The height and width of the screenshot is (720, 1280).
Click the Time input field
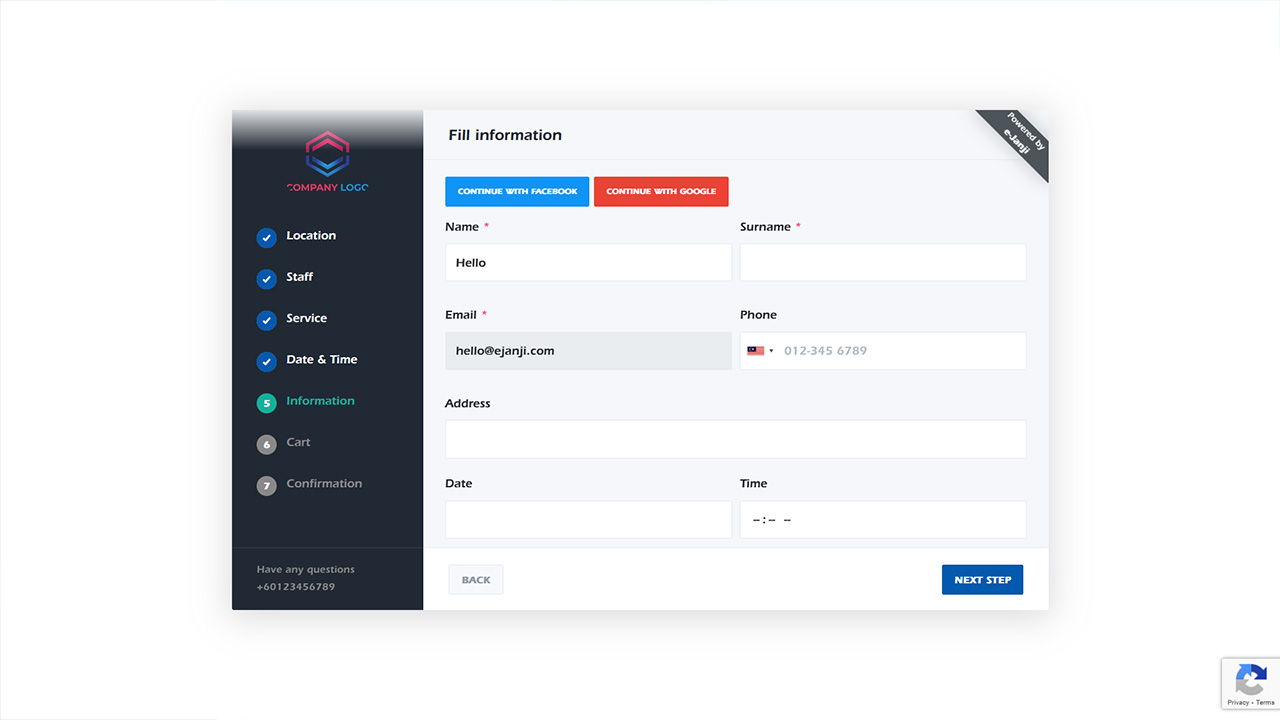[x=883, y=520]
